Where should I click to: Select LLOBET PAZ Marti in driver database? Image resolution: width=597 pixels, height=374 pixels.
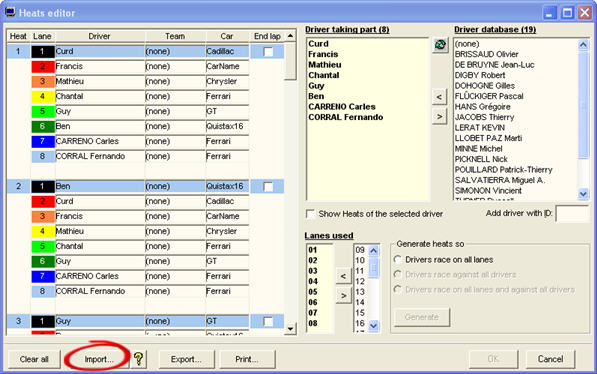pyautogui.click(x=488, y=138)
